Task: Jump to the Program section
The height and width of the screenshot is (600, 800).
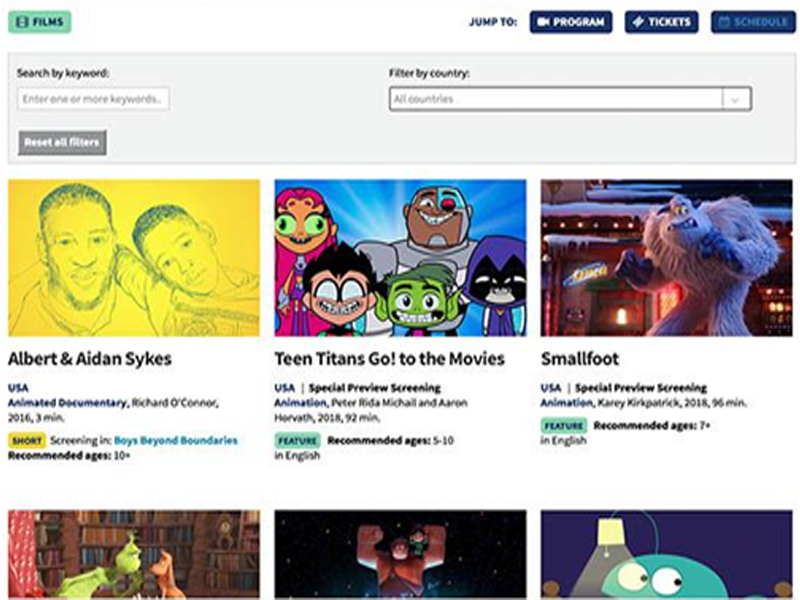Action: [571, 22]
